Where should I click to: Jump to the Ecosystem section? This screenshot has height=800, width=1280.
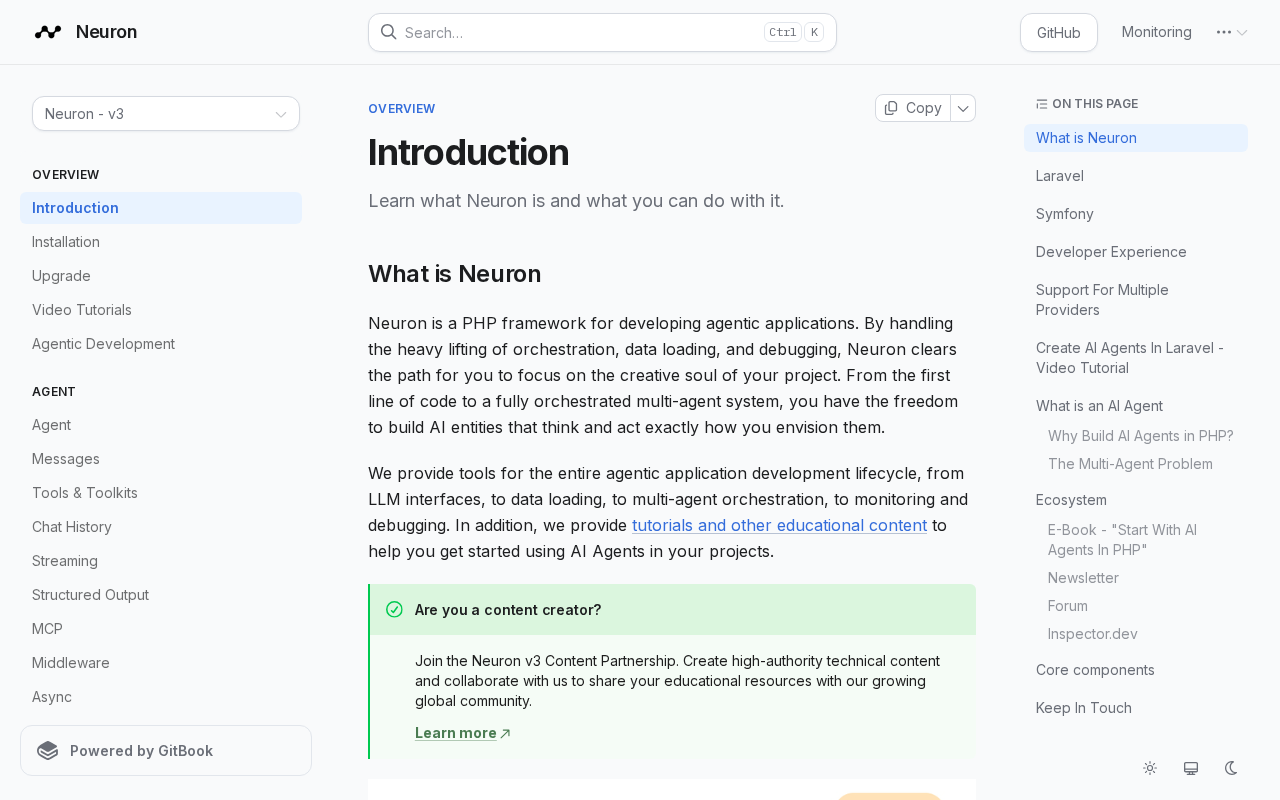point(1071,500)
